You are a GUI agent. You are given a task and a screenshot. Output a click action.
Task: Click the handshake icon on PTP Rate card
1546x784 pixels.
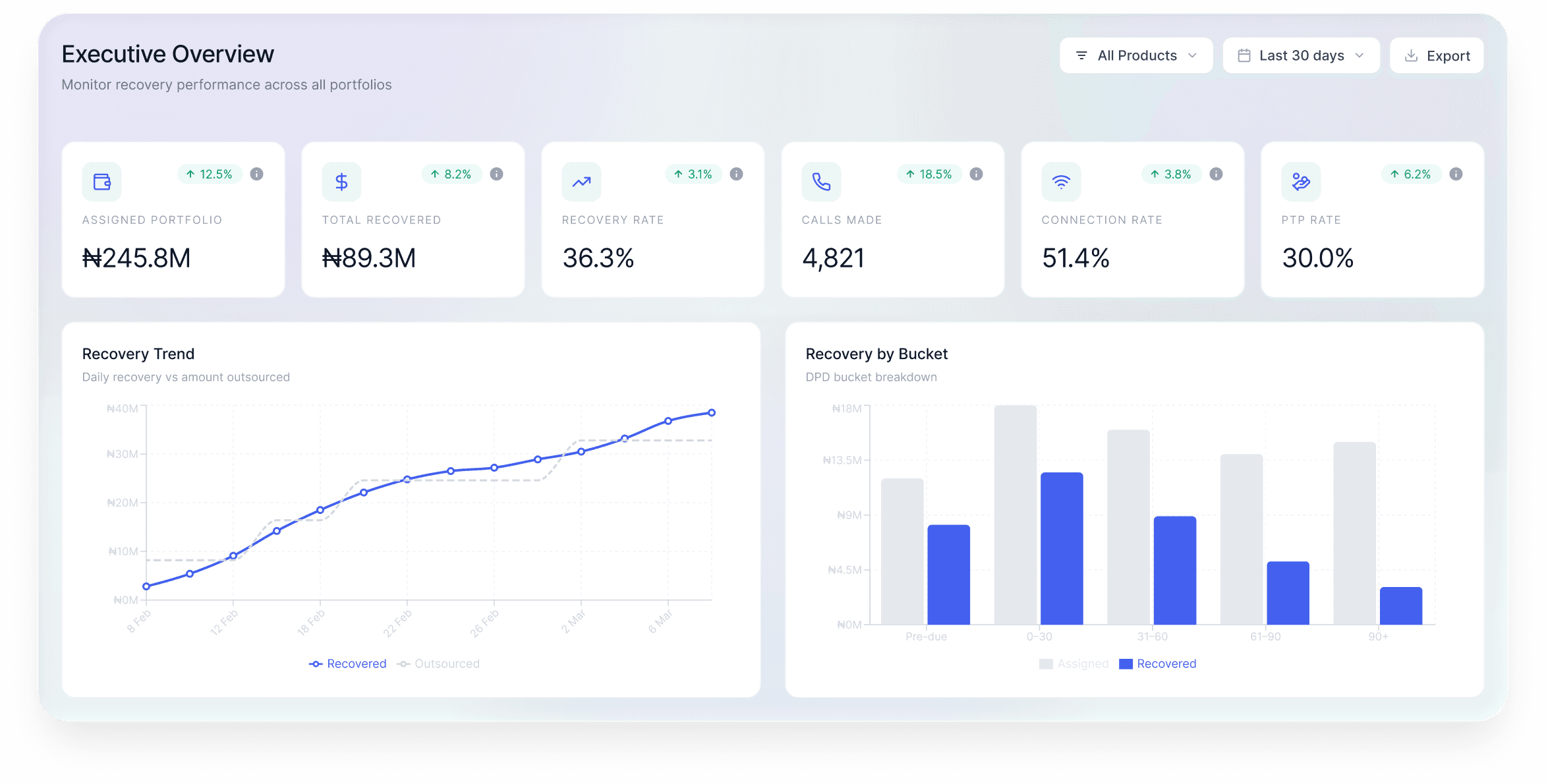click(1301, 182)
